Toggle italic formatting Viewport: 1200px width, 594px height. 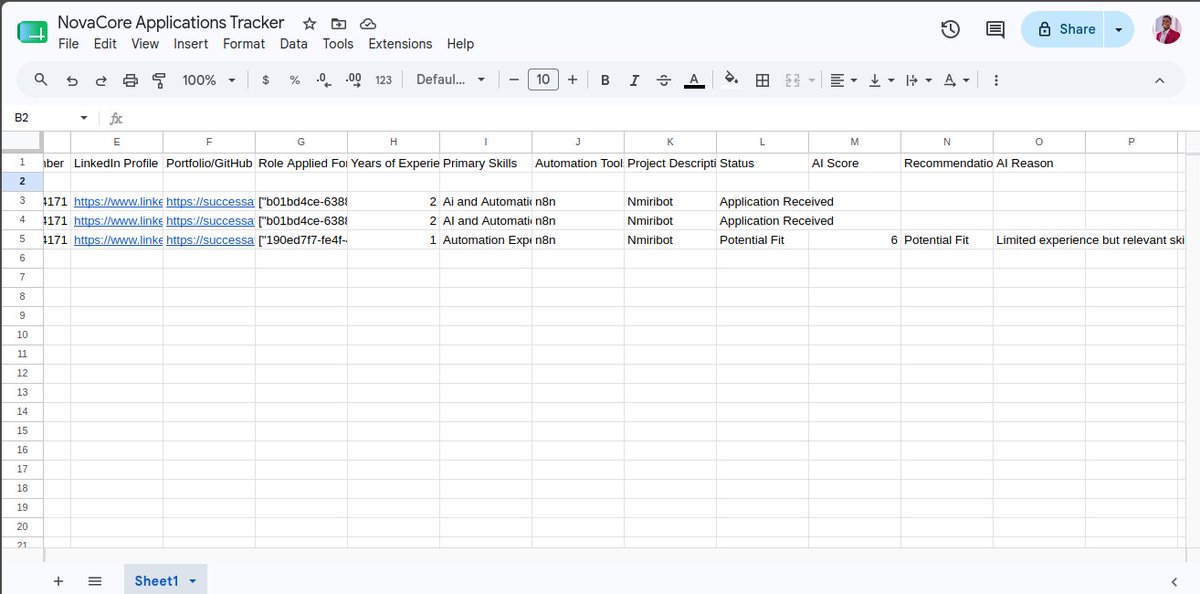coord(634,80)
